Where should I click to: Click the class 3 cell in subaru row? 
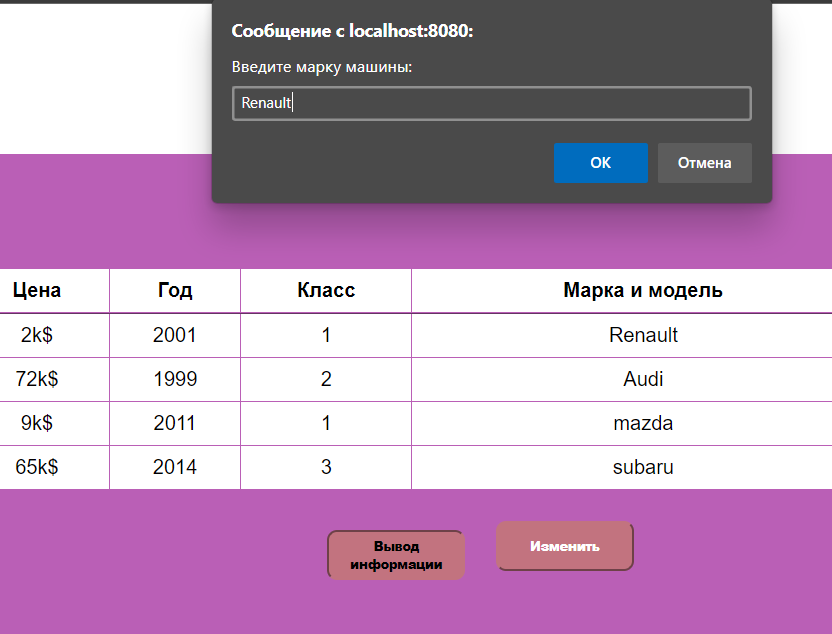pos(326,467)
